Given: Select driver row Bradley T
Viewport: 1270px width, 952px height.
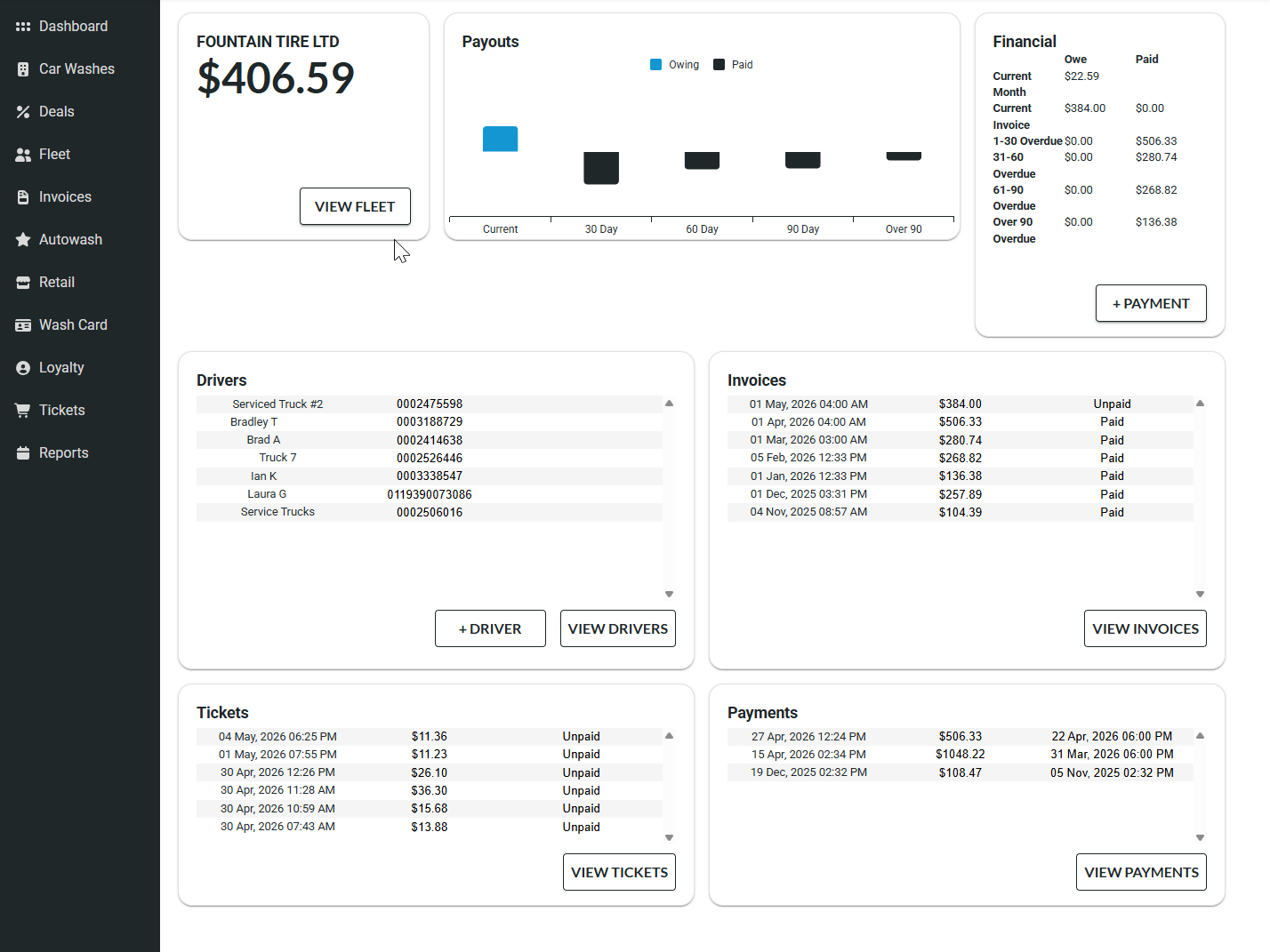Looking at the screenshot, I should [430, 422].
